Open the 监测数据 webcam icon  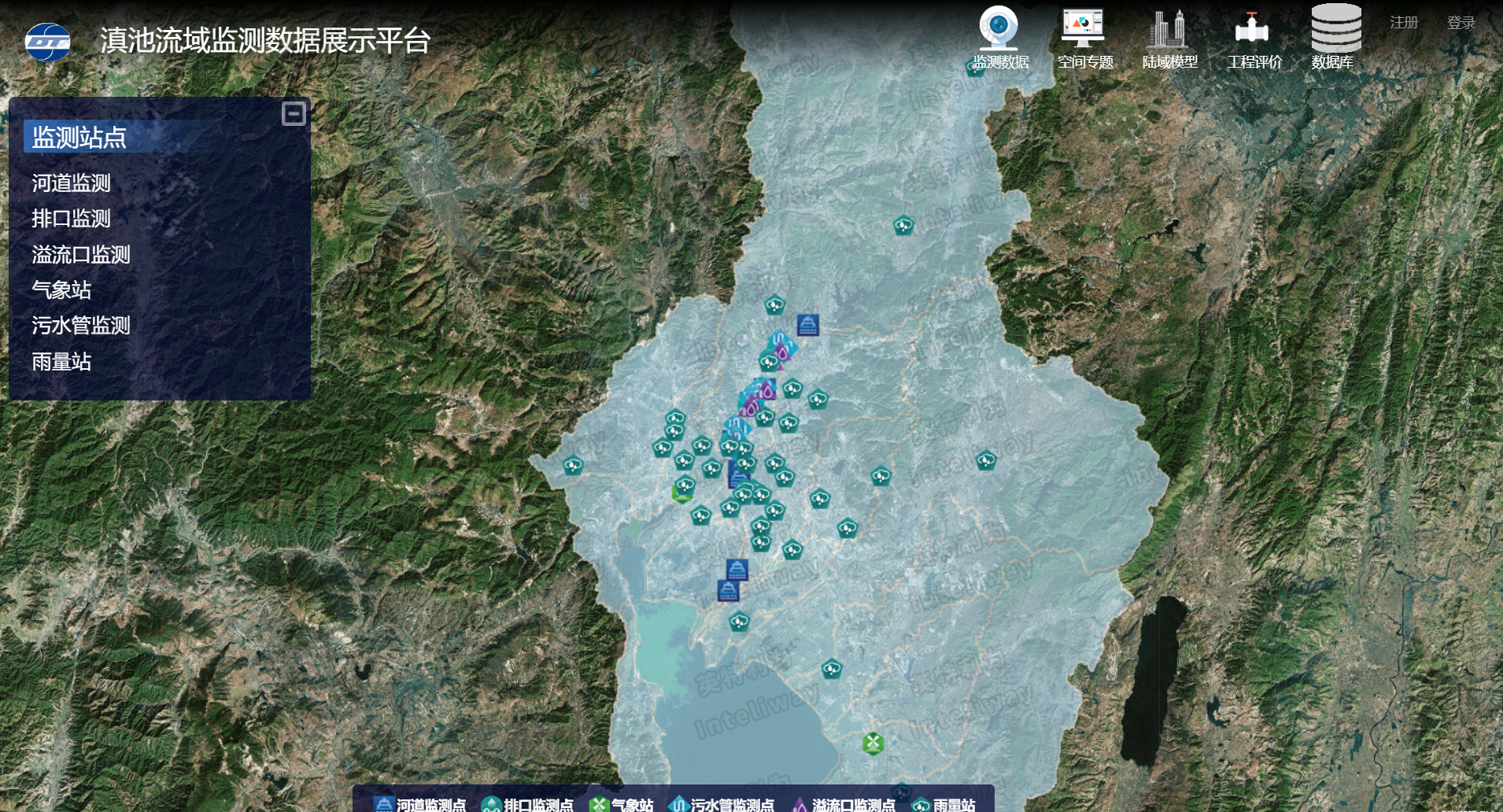pos(999,28)
